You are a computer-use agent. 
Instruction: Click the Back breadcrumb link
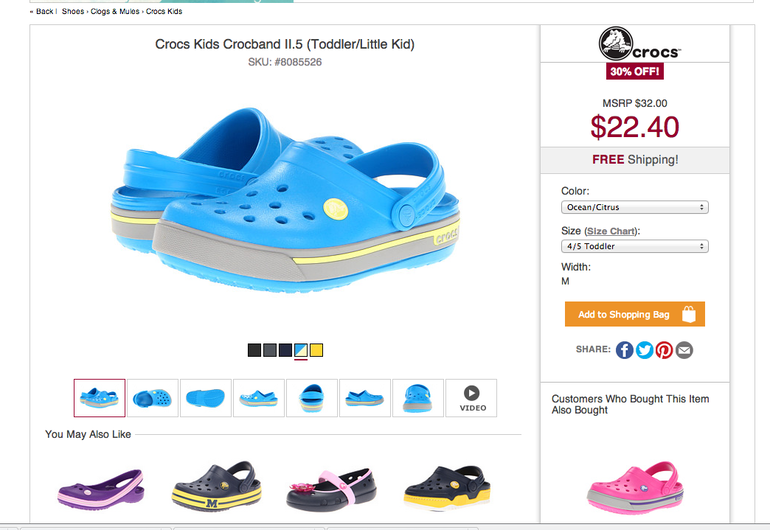pos(43,11)
